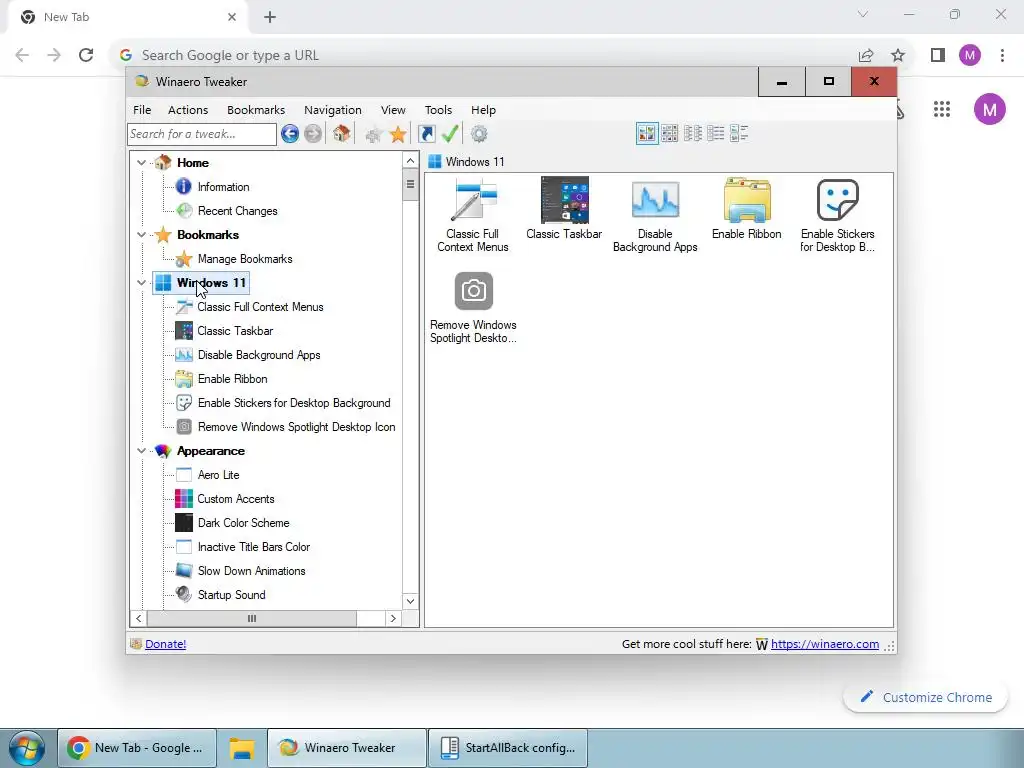Click tree scrollbar up arrow
The width and height of the screenshot is (1024, 768).
tap(410, 161)
